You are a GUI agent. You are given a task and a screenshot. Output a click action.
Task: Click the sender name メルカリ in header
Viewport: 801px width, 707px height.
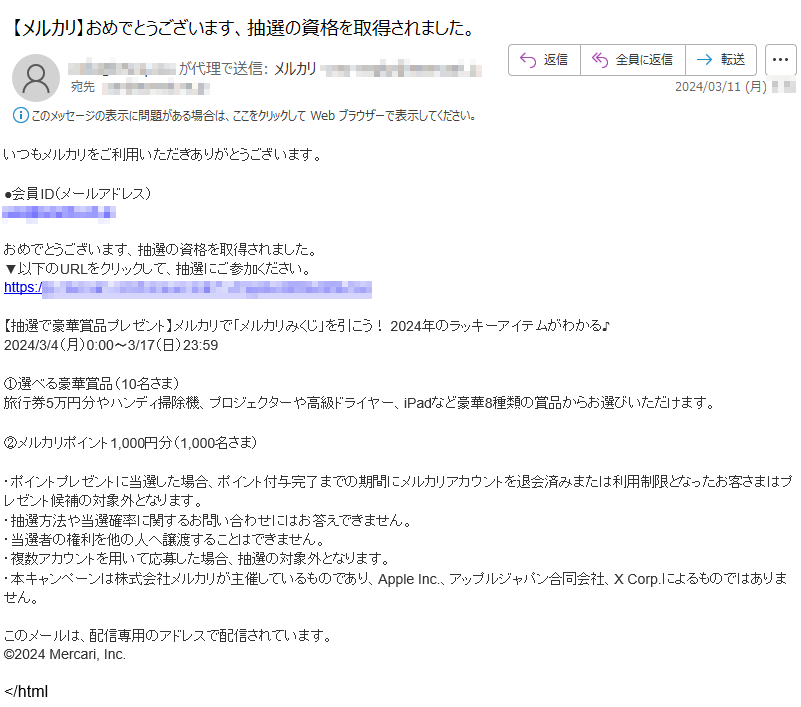tap(295, 68)
